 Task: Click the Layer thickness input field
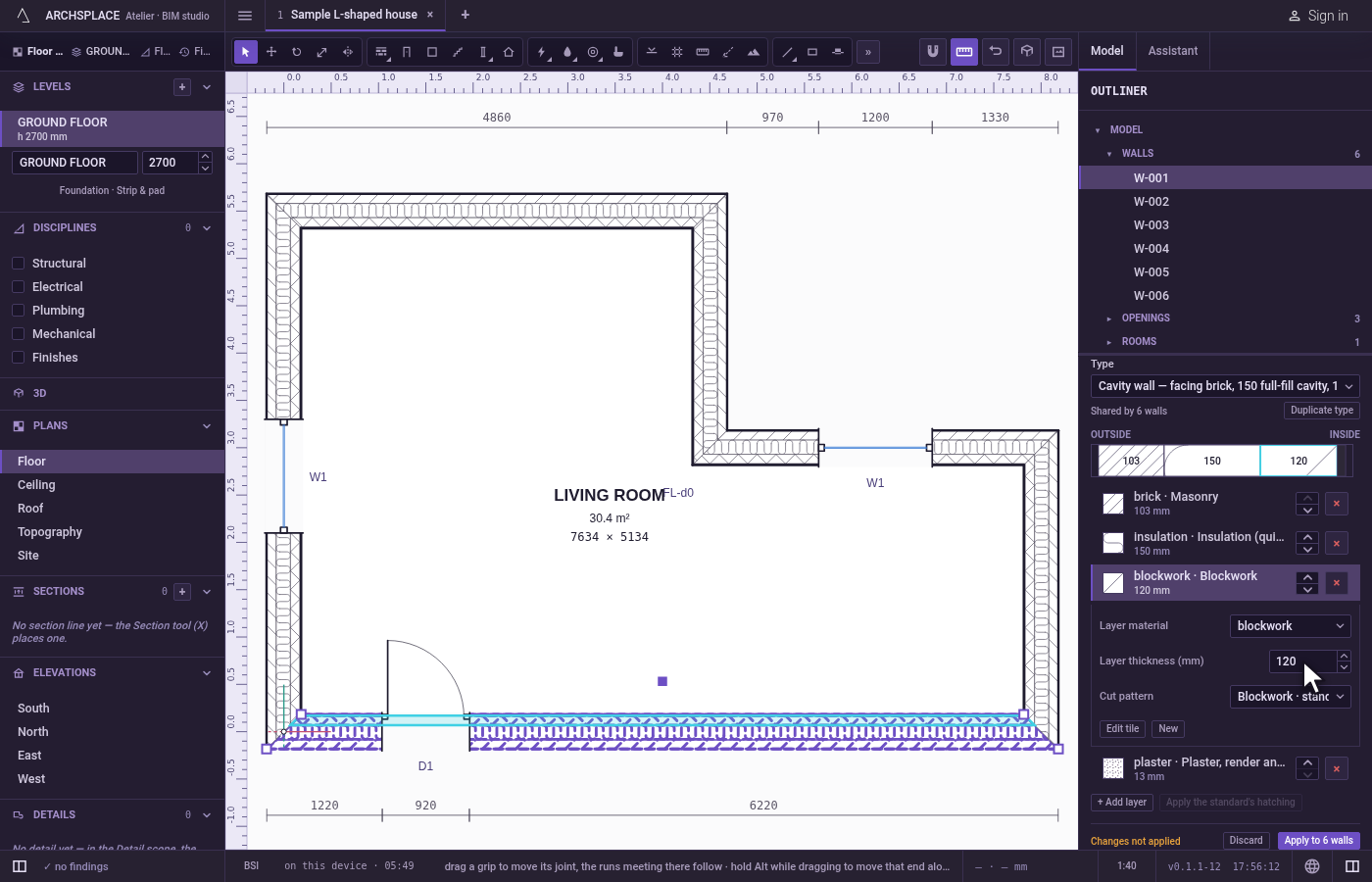[1302, 661]
